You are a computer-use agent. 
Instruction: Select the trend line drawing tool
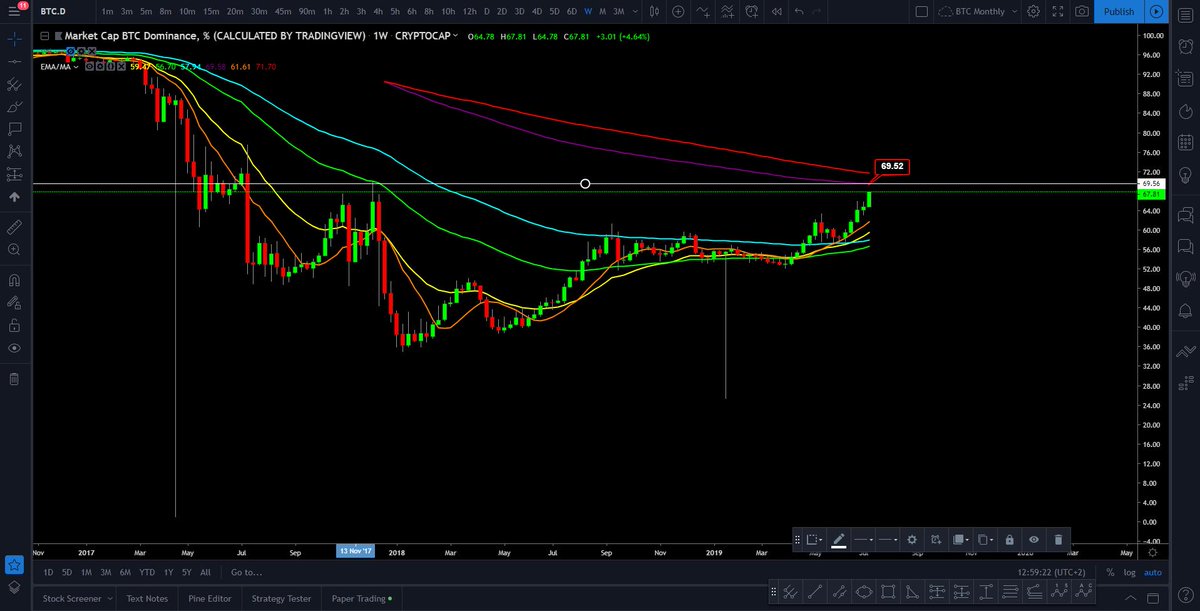point(14,62)
